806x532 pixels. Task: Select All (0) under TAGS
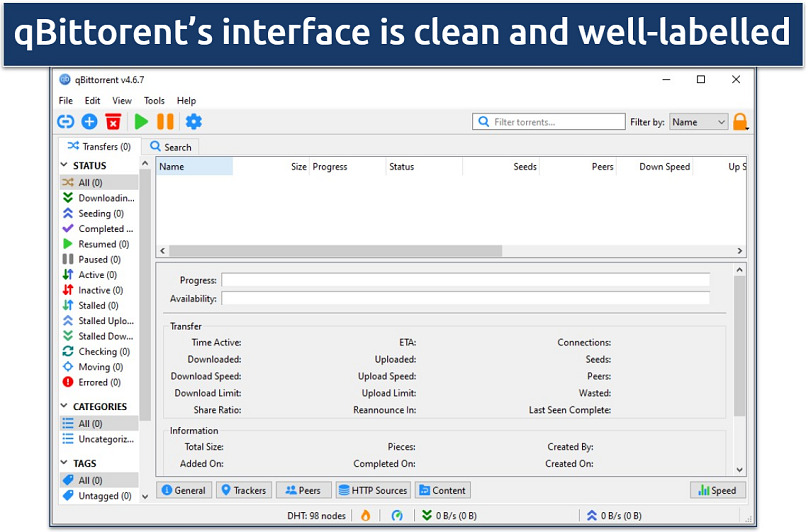(99, 480)
